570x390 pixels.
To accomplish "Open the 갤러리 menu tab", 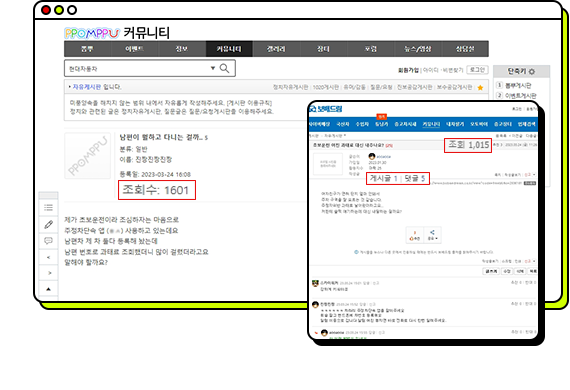I will coord(276,49).
